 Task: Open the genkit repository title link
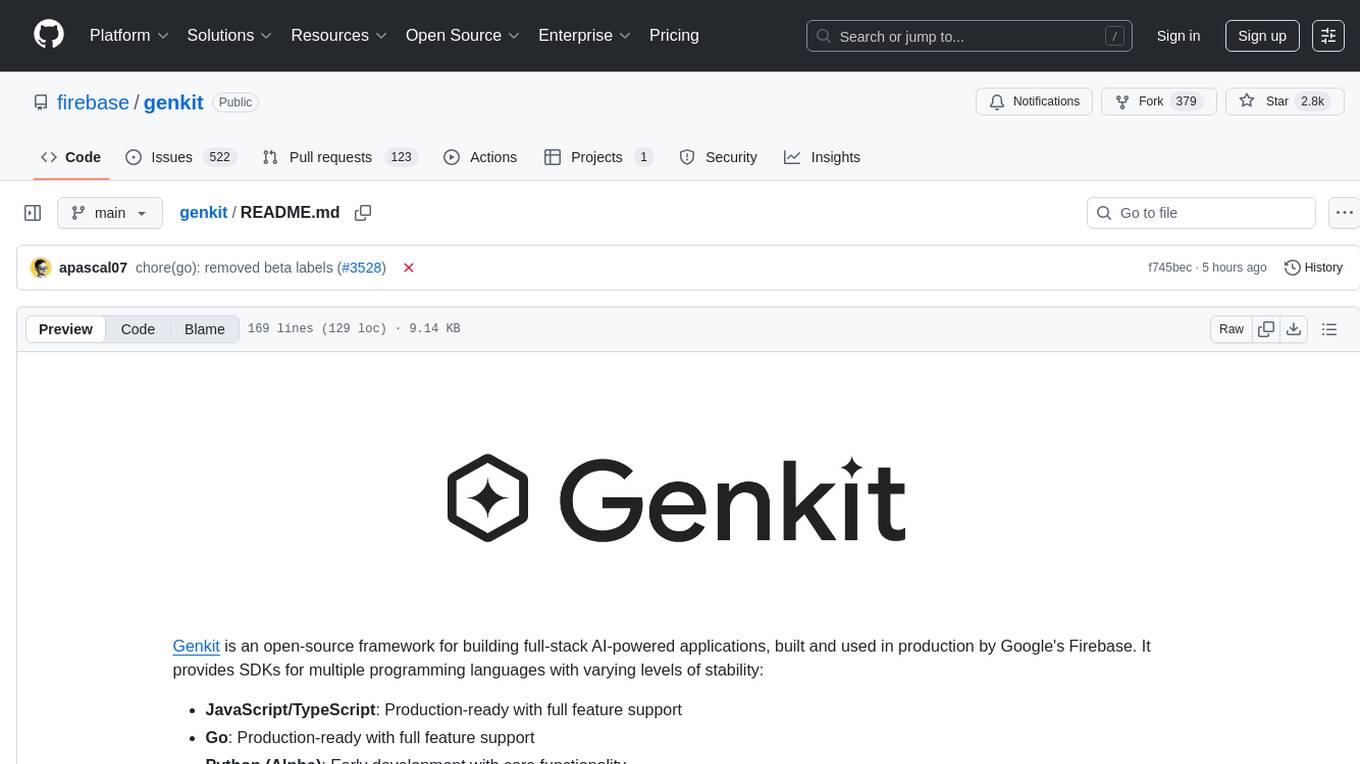pyautogui.click(x=174, y=102)
